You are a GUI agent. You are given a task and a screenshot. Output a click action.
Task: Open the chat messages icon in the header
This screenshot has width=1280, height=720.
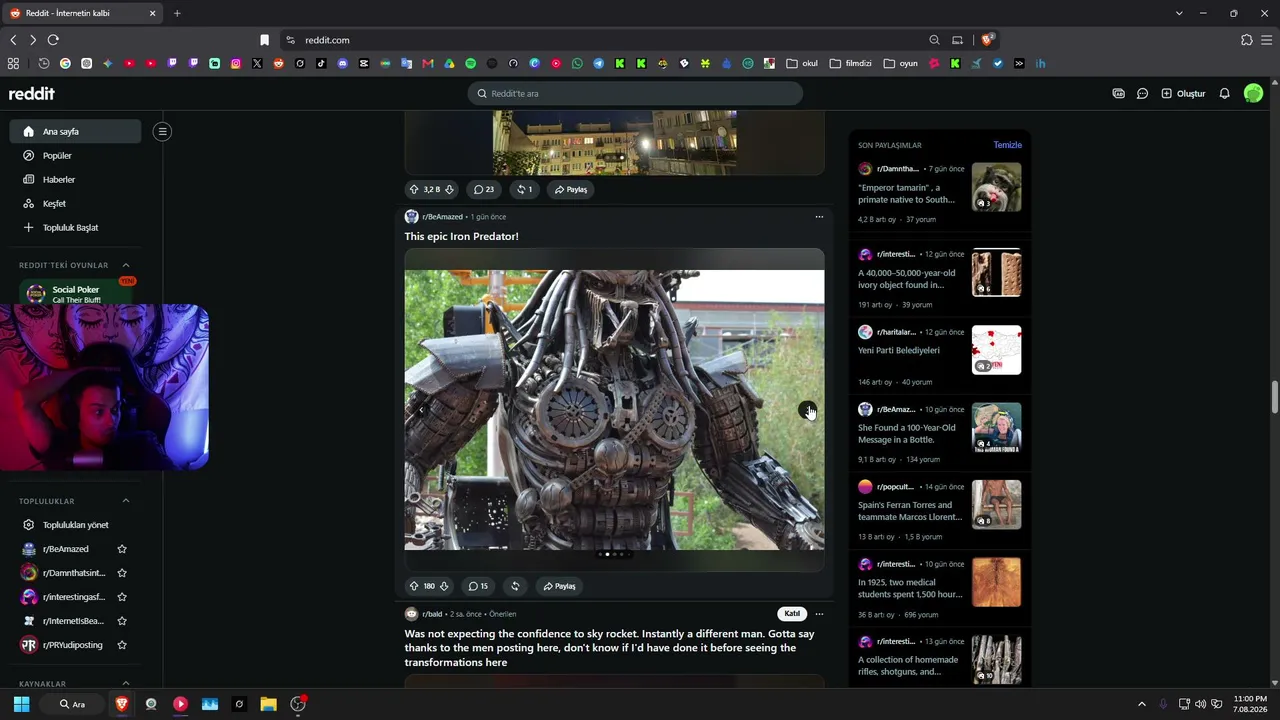pyautogui.click(x=1142, y=94)
